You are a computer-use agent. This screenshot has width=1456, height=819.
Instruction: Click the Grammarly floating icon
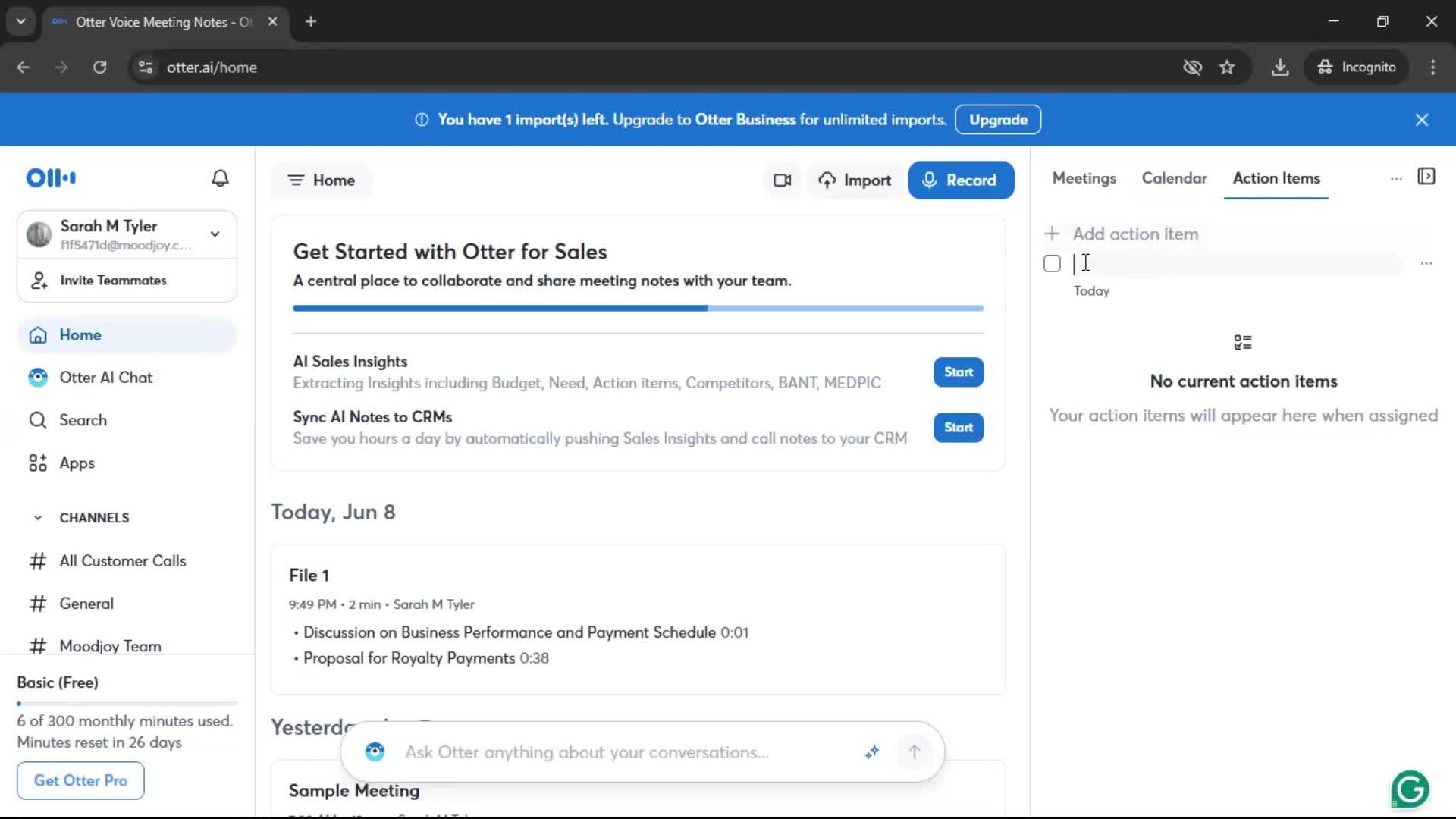[x=1410, y=789]
